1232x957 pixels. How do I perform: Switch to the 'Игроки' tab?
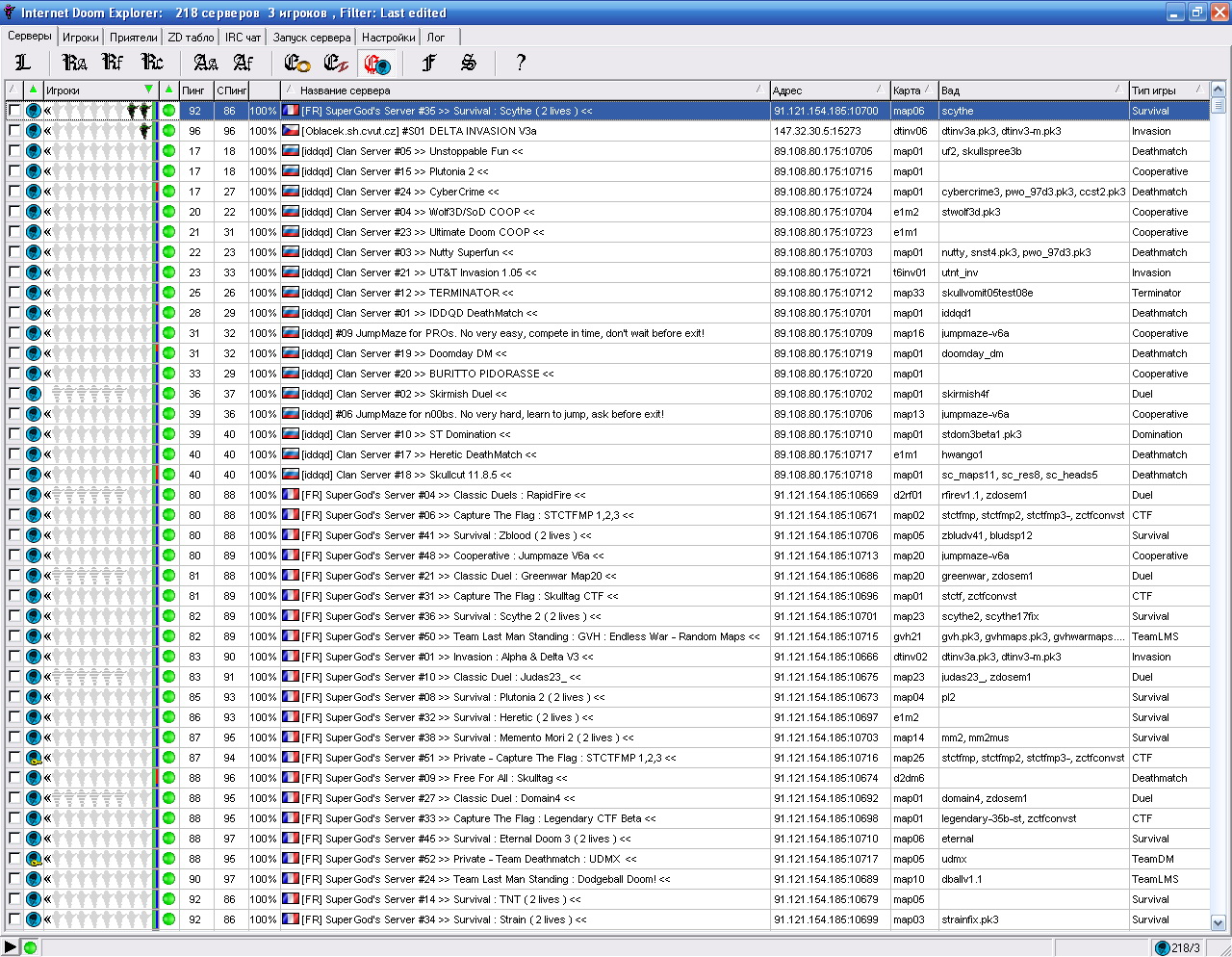click(x=81, y=38)
